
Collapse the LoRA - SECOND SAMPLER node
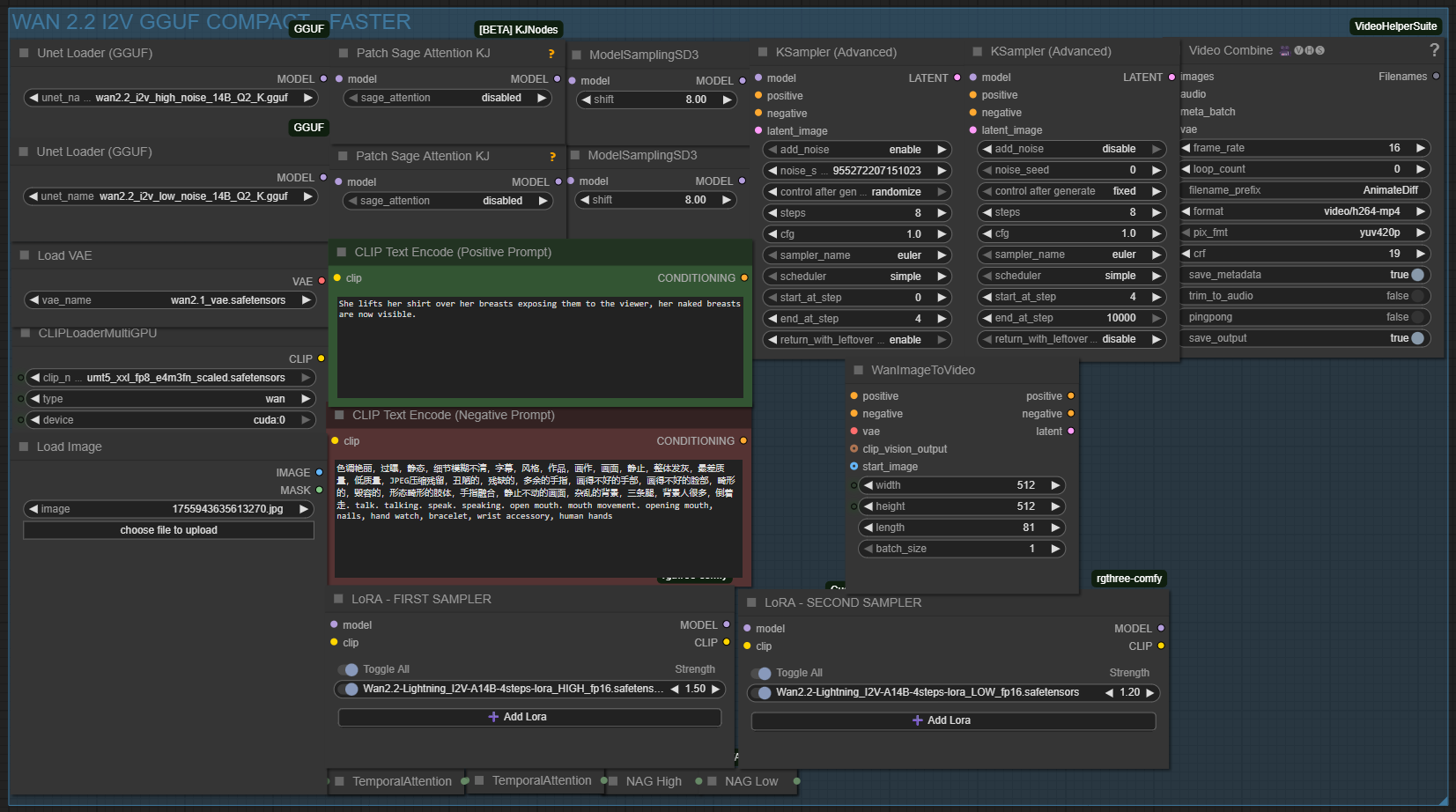click(751, 602)
